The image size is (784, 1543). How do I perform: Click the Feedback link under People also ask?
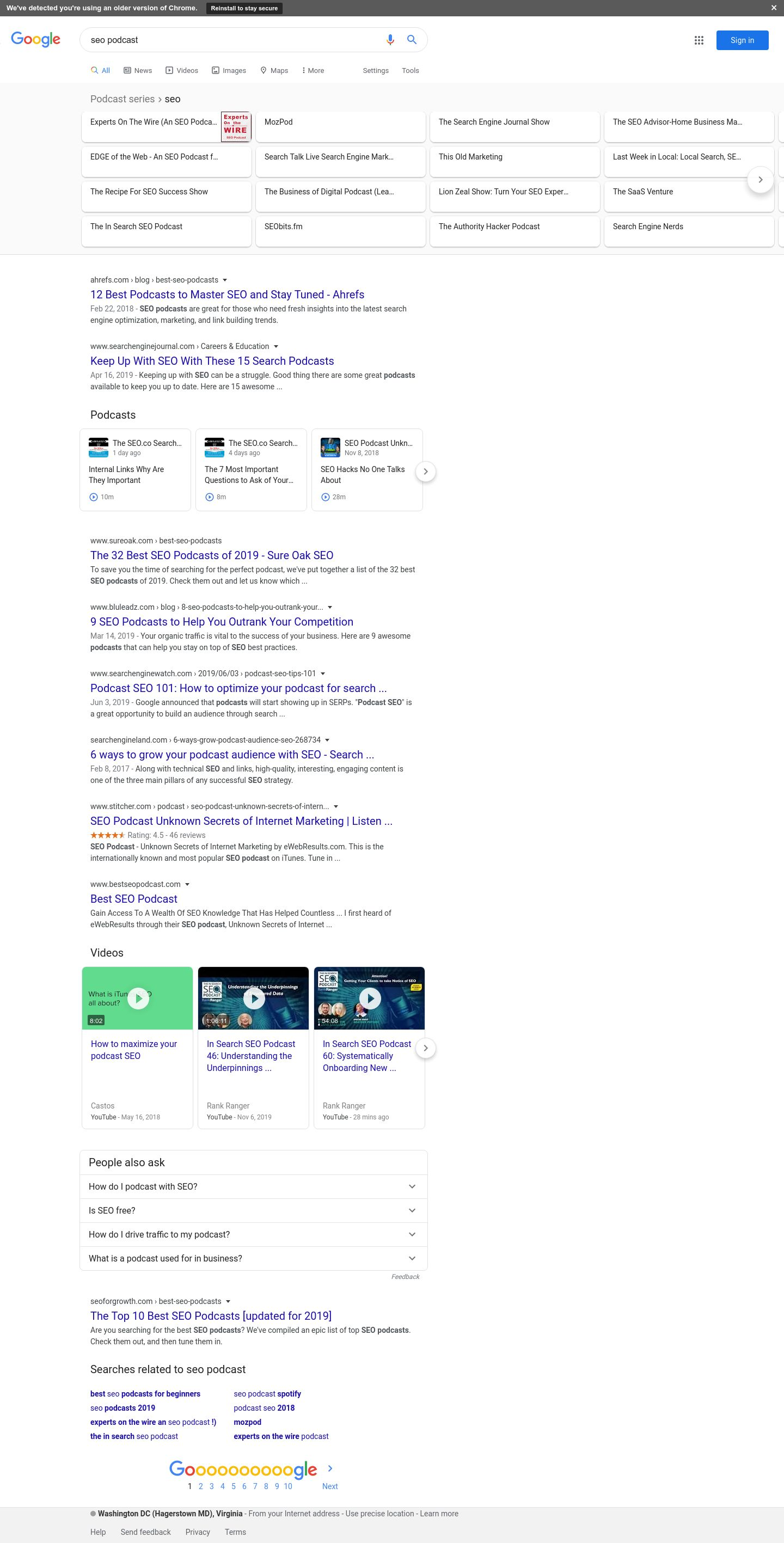coord(406,1277)
